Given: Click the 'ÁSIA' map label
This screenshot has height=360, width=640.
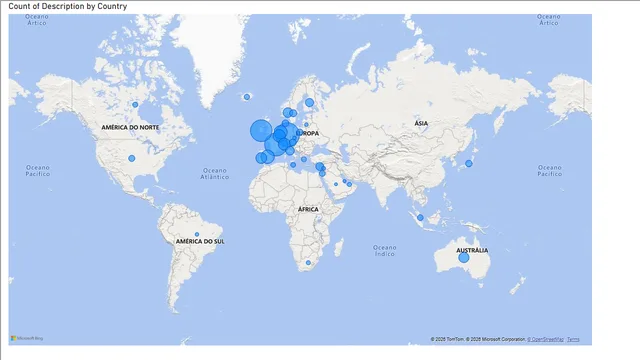Looking at the screenshot, I should tap(421, 123).
